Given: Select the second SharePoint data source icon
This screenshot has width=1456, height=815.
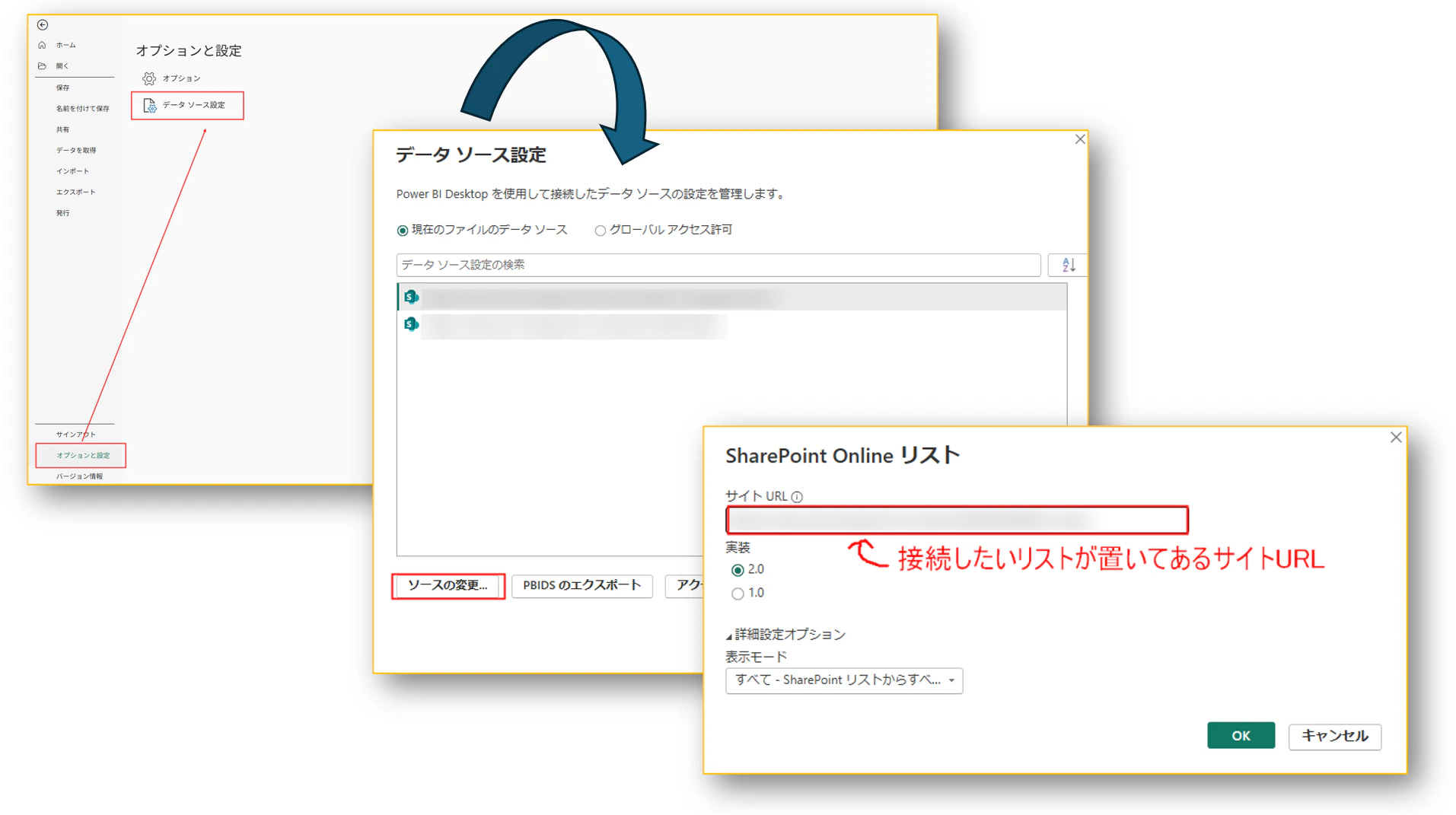Looking at the screenshot, I should [x=412, y=325].
